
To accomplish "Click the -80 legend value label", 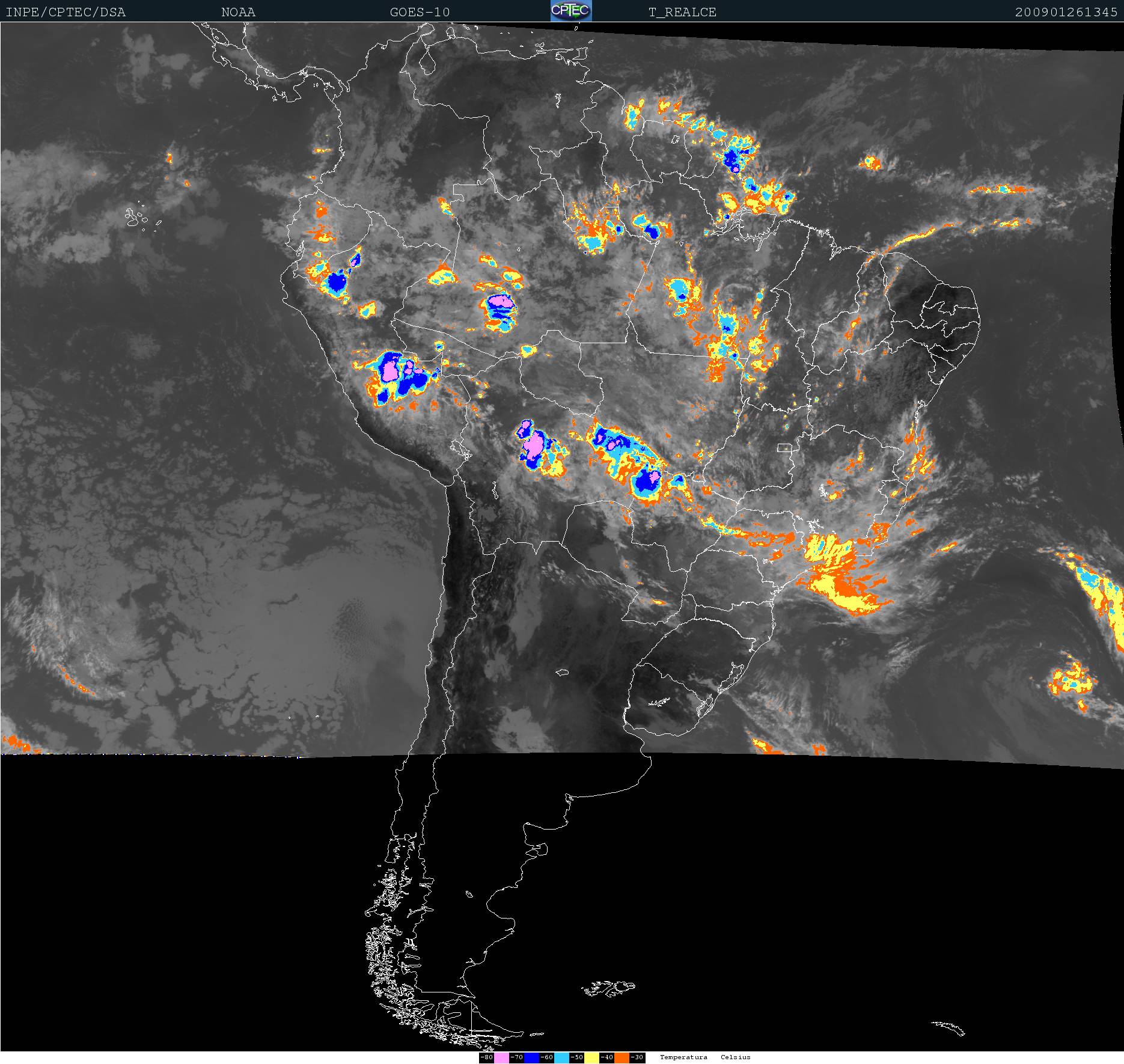I will (x=486, y=1057).
